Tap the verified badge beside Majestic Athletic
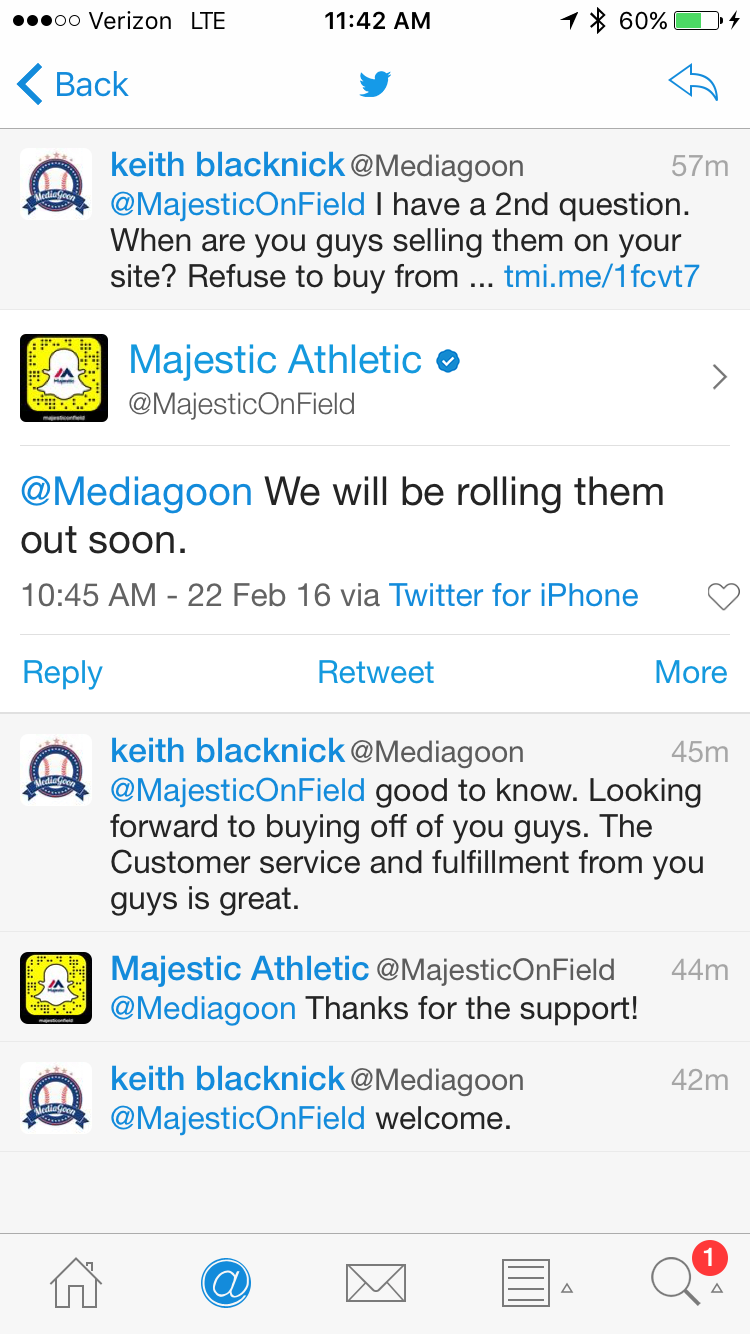 pos(449,361)
